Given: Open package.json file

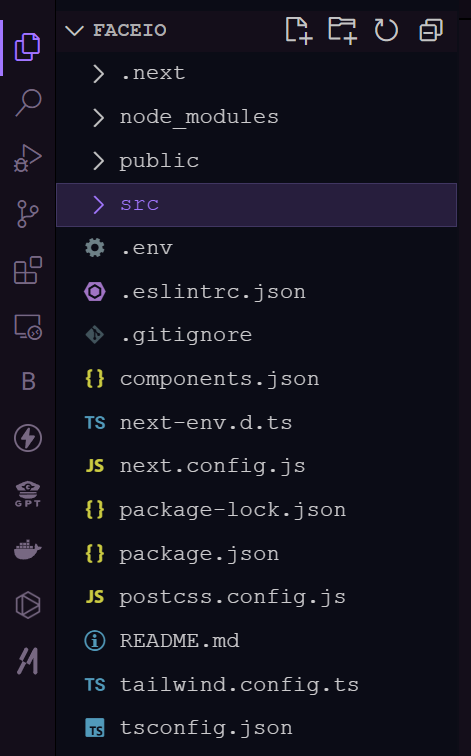Looking at the screenshot, I should coord(256,554).
